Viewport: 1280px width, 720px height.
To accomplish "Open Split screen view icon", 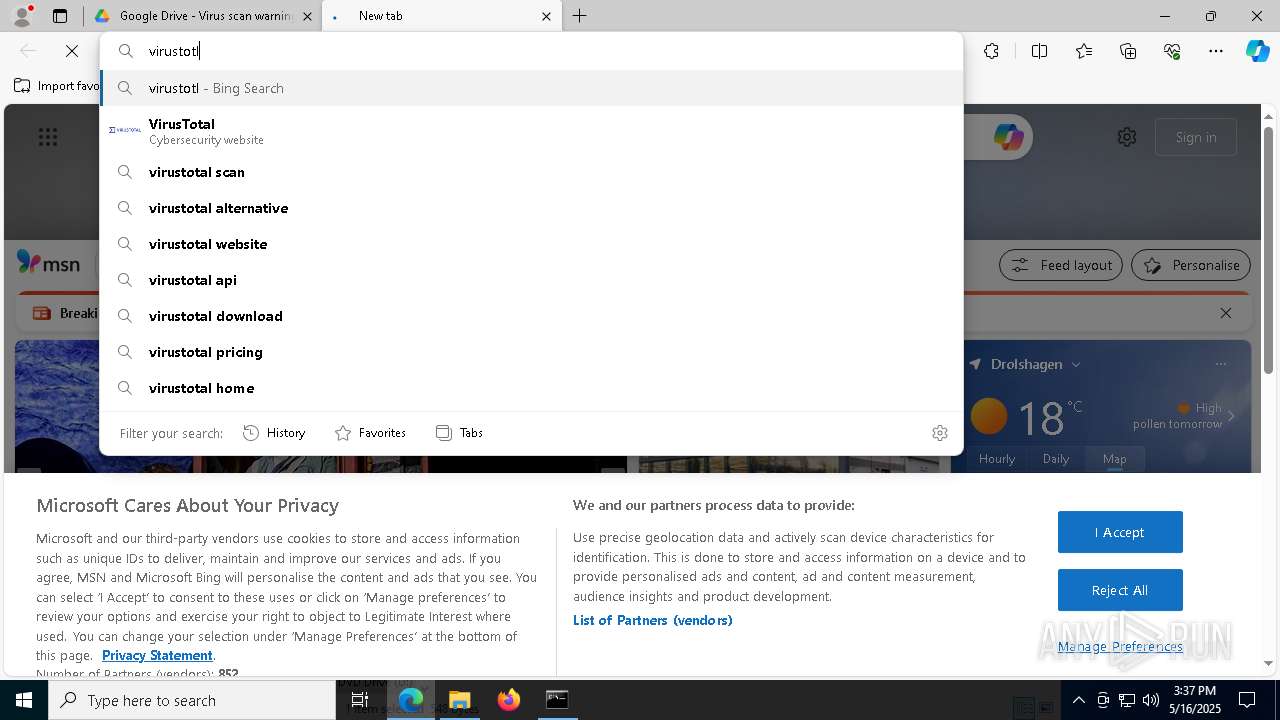I will pos(1039,51).
